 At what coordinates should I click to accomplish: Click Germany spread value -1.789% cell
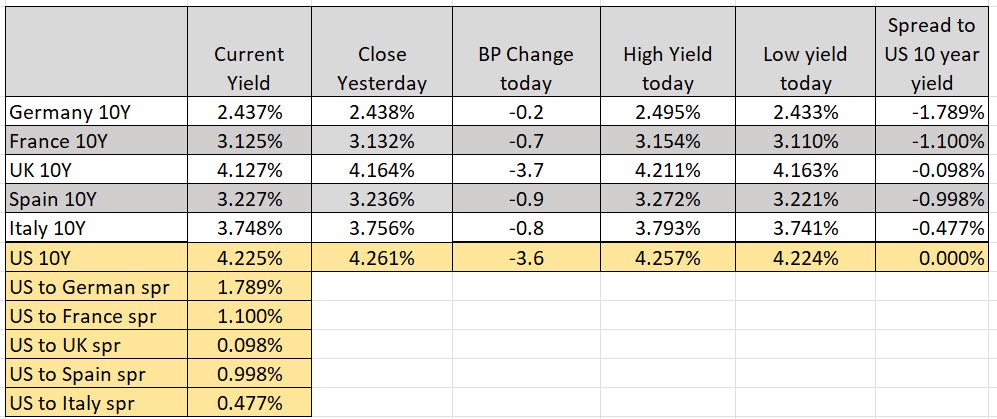[x=932, y=111]
